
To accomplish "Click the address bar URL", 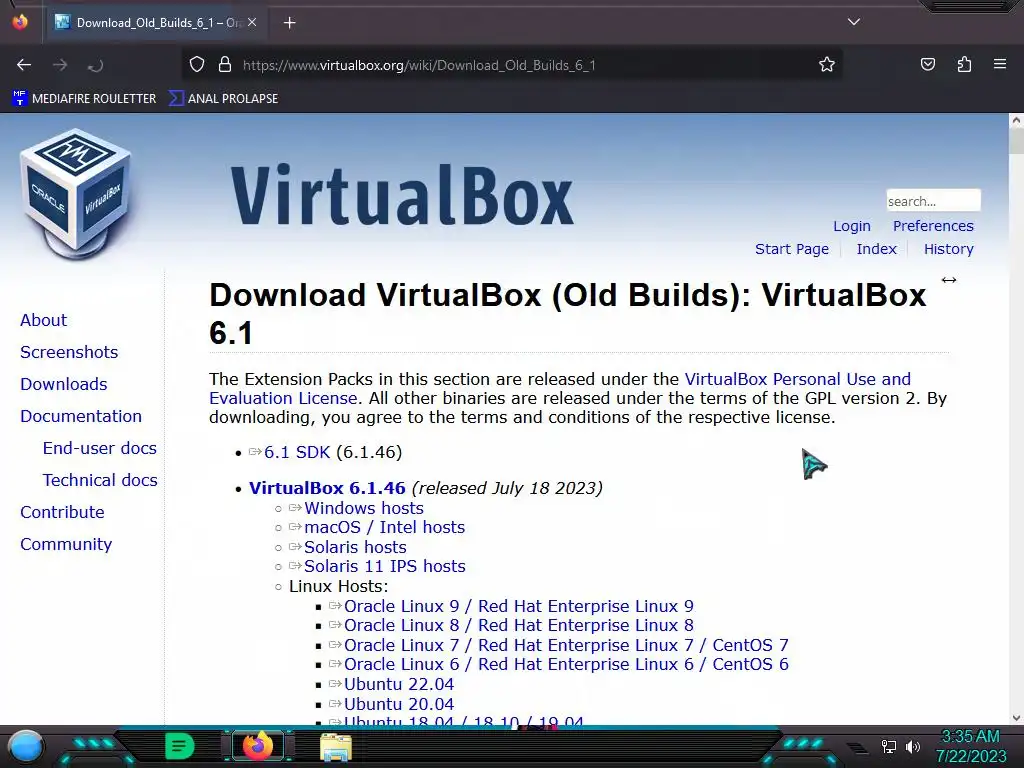I will coord(419,65).
